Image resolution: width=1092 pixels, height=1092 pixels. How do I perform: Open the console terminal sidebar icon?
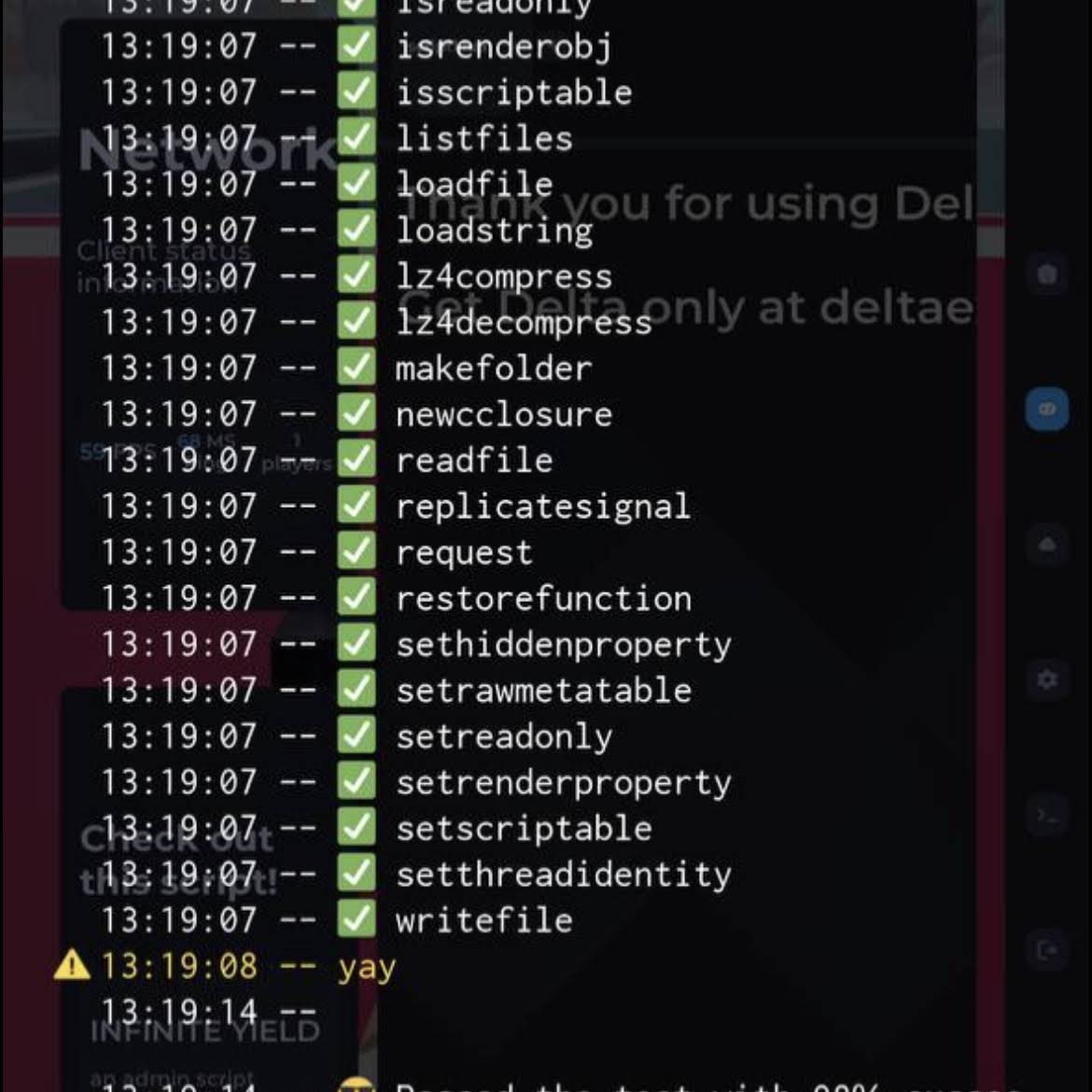(x=1046, y=817)
